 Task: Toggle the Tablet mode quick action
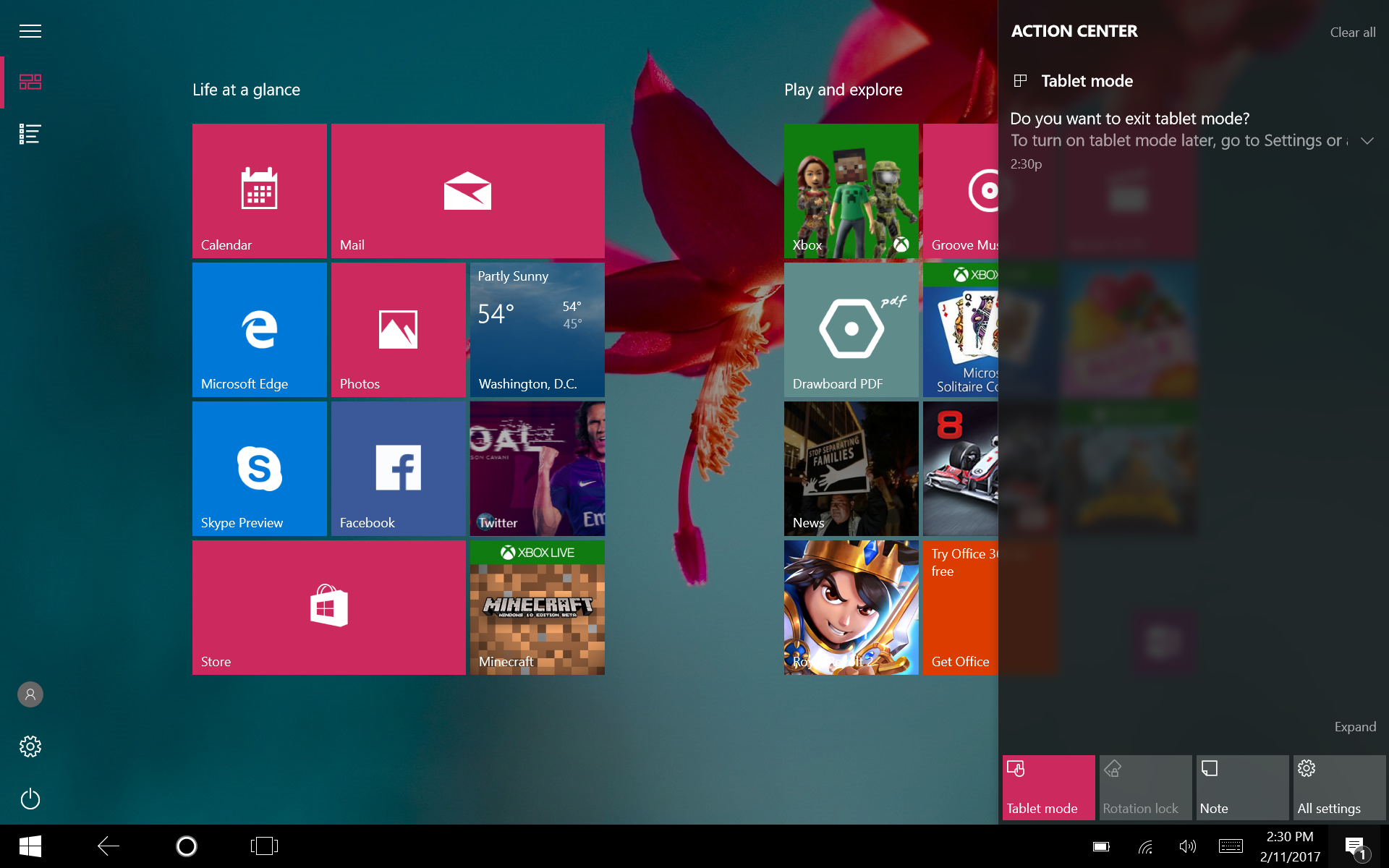(1048, 788)
